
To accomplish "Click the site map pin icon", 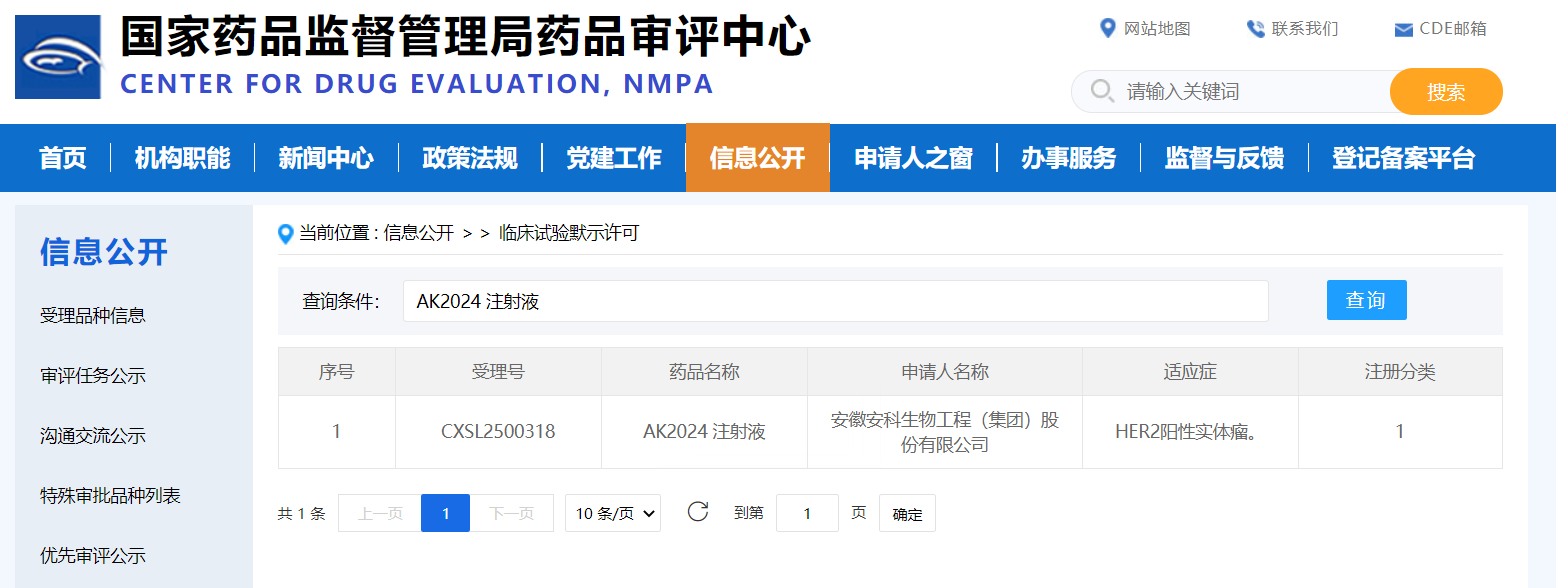I will [x=1107, y=28].
